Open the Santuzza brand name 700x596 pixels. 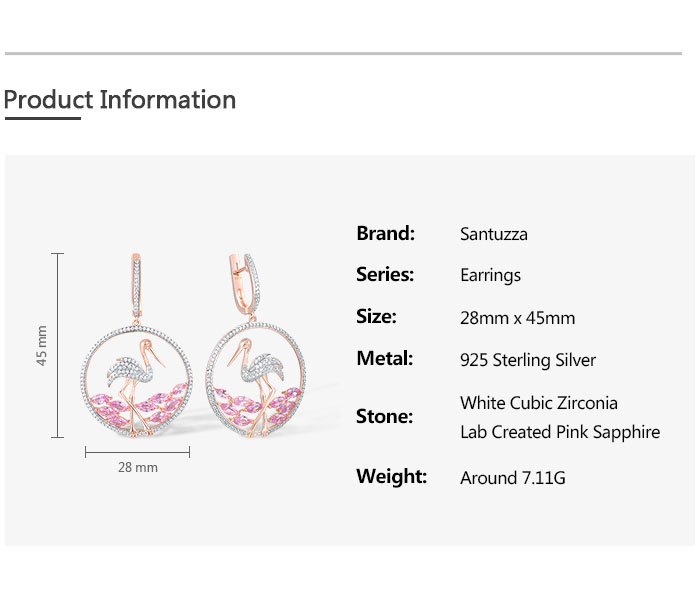[494, 234]
